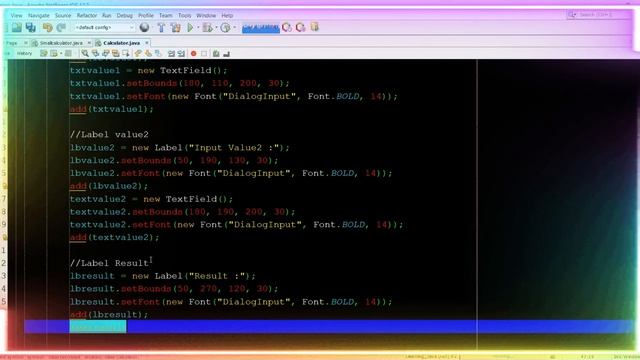
Task: Open the Source menu
Action: [x=63, y=15]
